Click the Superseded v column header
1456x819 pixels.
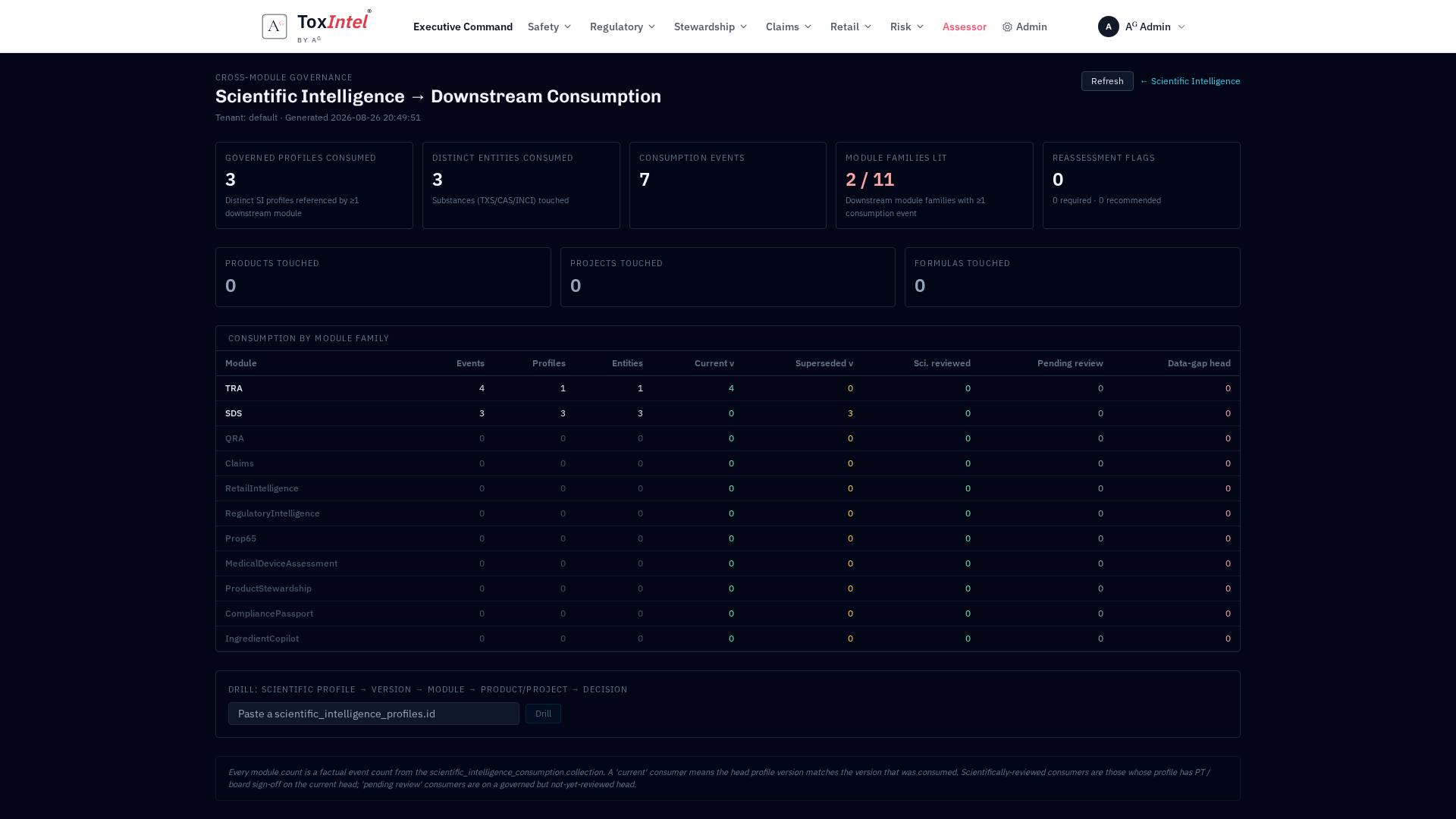click(x=824, y=363)
